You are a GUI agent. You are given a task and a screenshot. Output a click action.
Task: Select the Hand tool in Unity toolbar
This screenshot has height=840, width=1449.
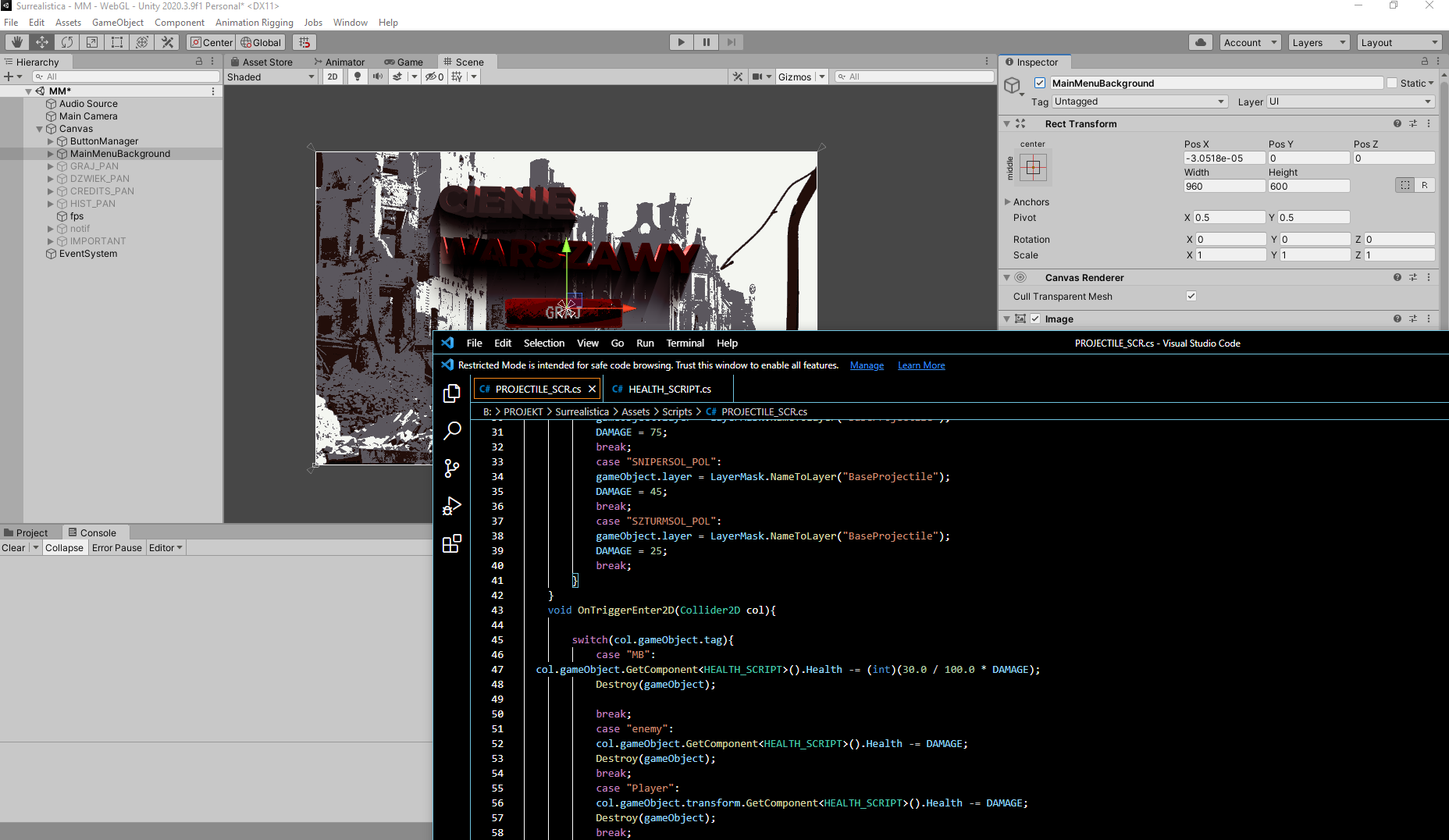(16, 42)
